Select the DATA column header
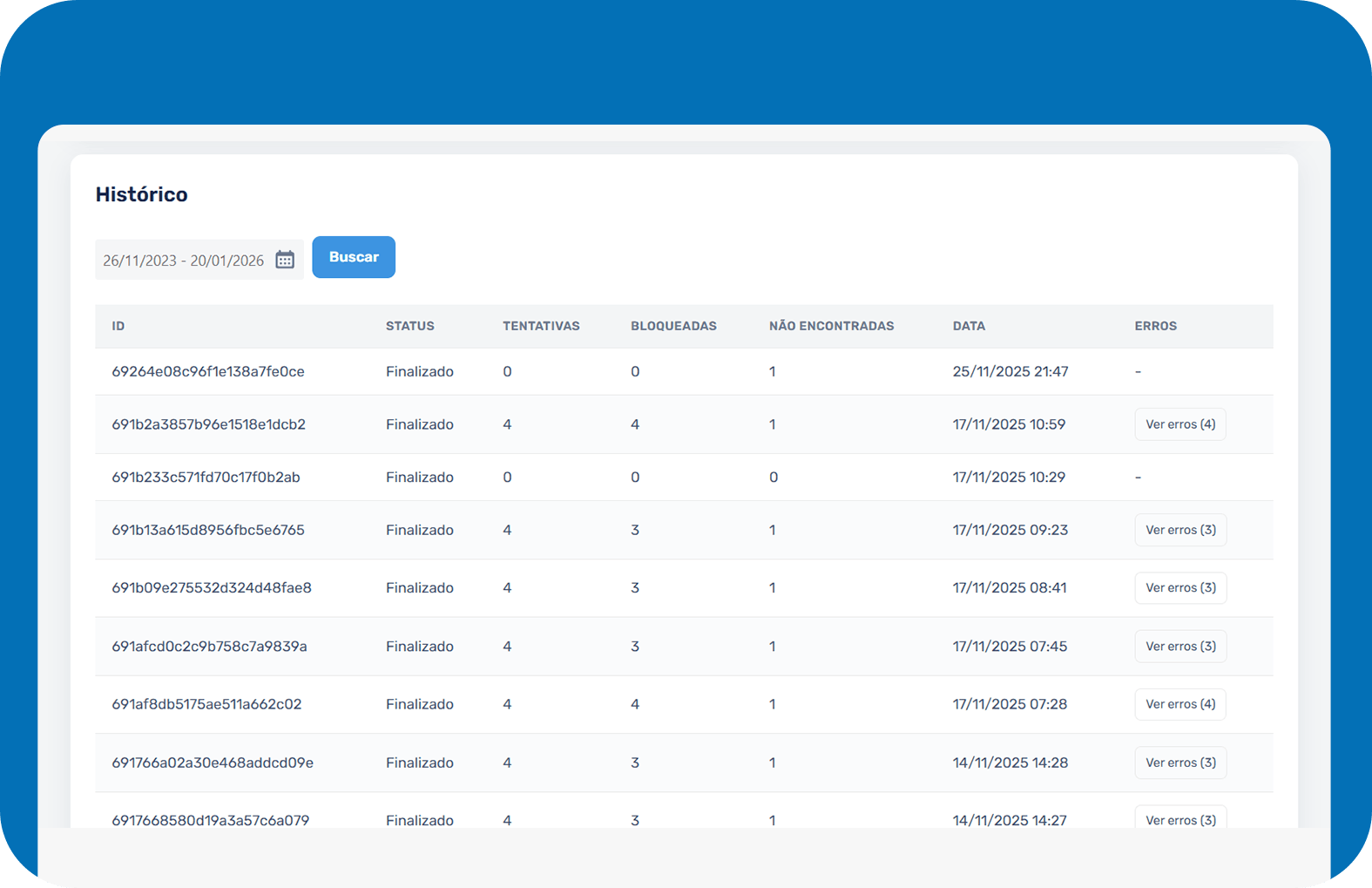 (x=969, y=326)
